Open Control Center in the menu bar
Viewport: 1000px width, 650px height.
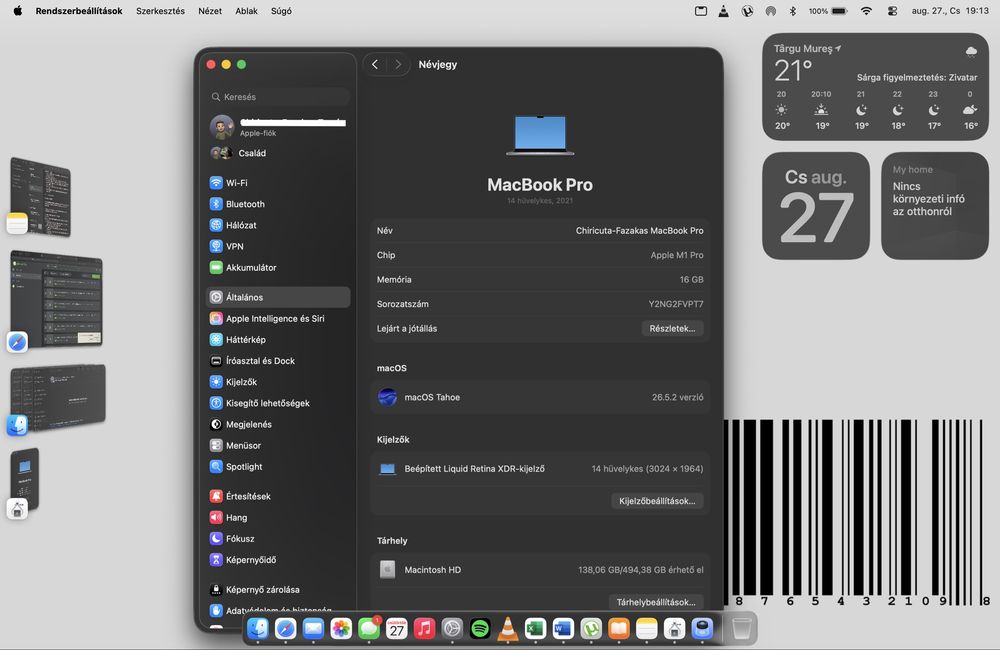[892, 11]
